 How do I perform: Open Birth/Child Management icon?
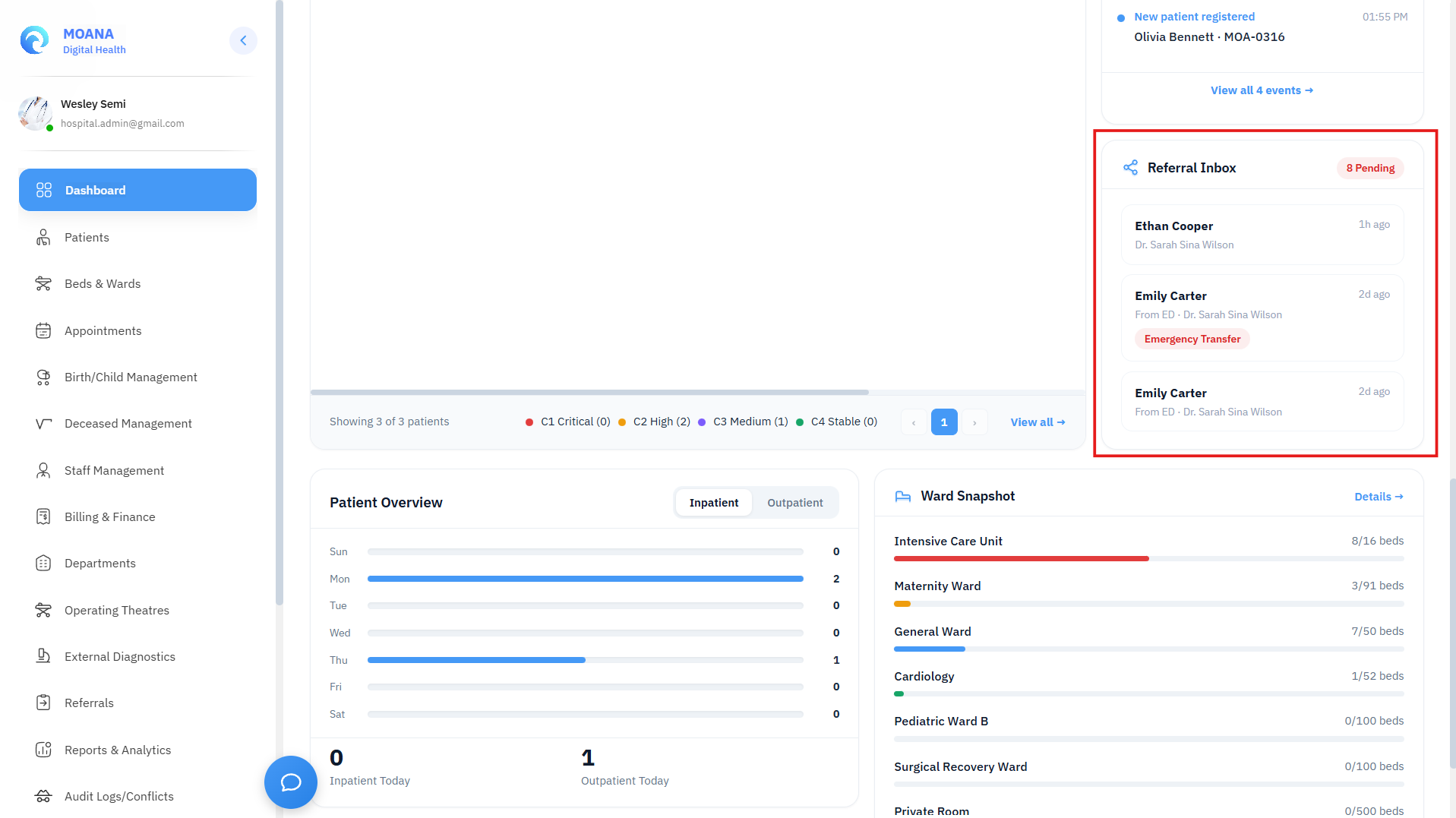click(x=43, y=377)
